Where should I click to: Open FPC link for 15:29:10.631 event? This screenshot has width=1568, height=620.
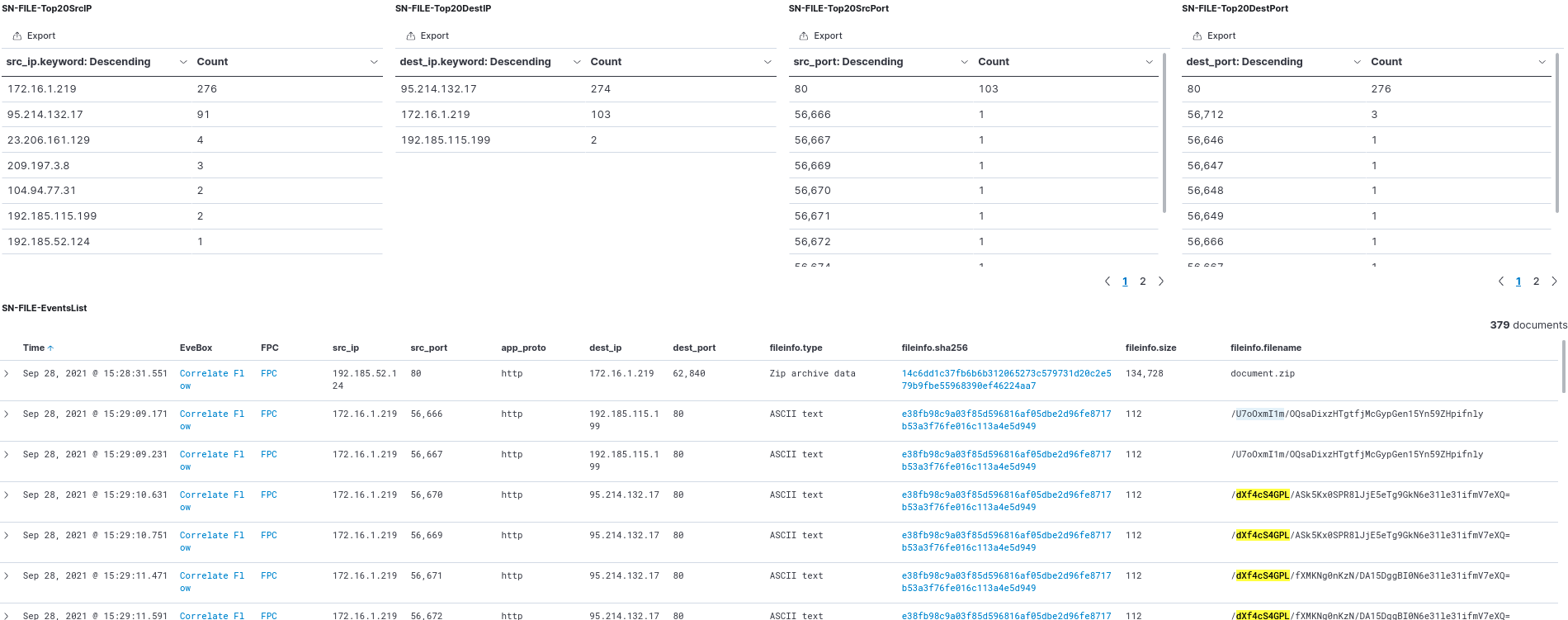coord(269,495)
